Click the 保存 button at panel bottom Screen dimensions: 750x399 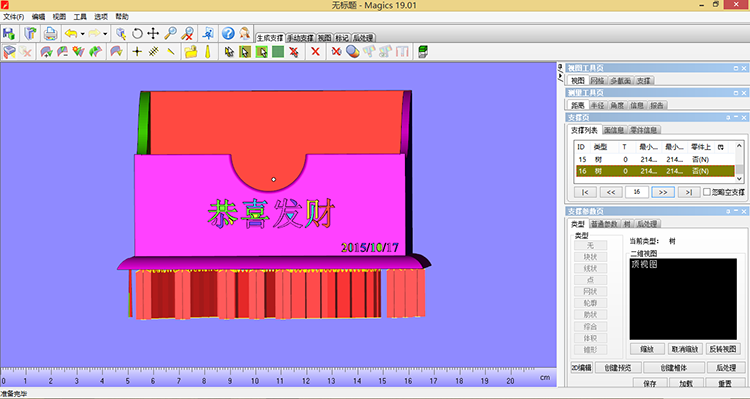click(650, 383)
